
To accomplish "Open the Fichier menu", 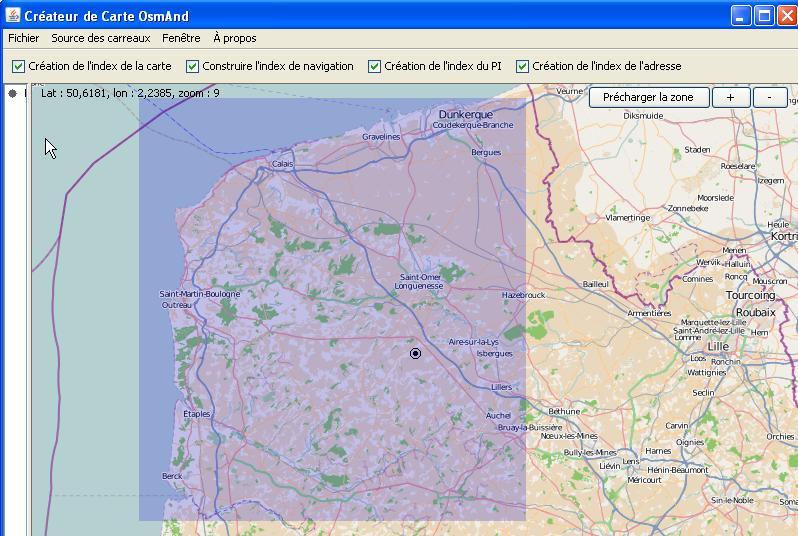I will [x=23, y=38].
